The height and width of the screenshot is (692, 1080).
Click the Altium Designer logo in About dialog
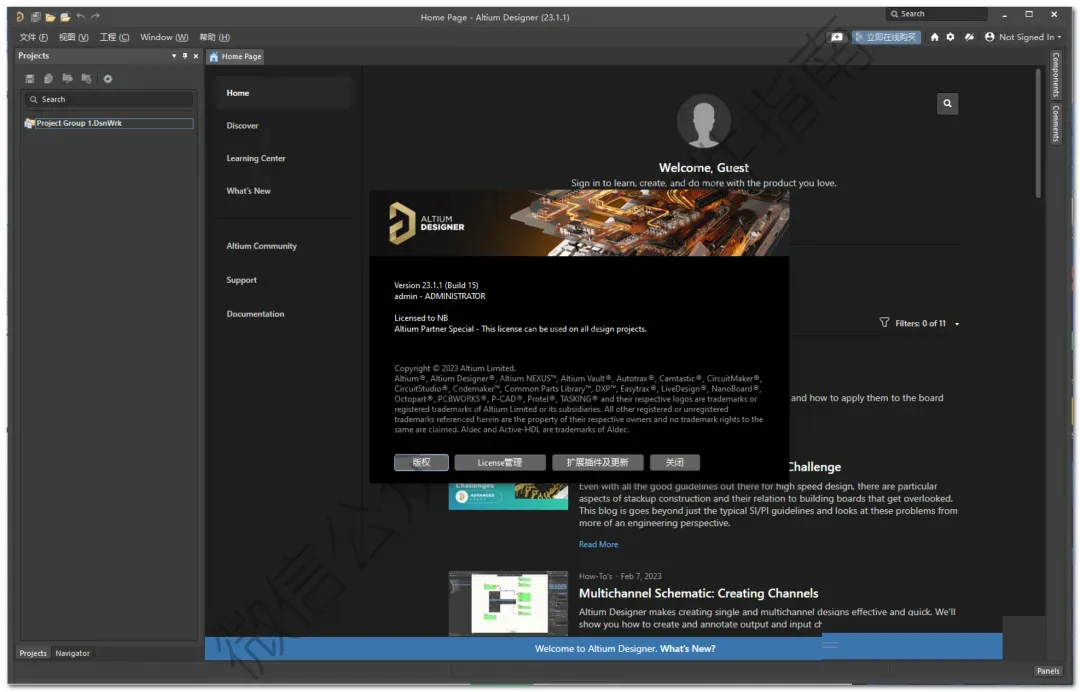[x=427, y=223]
